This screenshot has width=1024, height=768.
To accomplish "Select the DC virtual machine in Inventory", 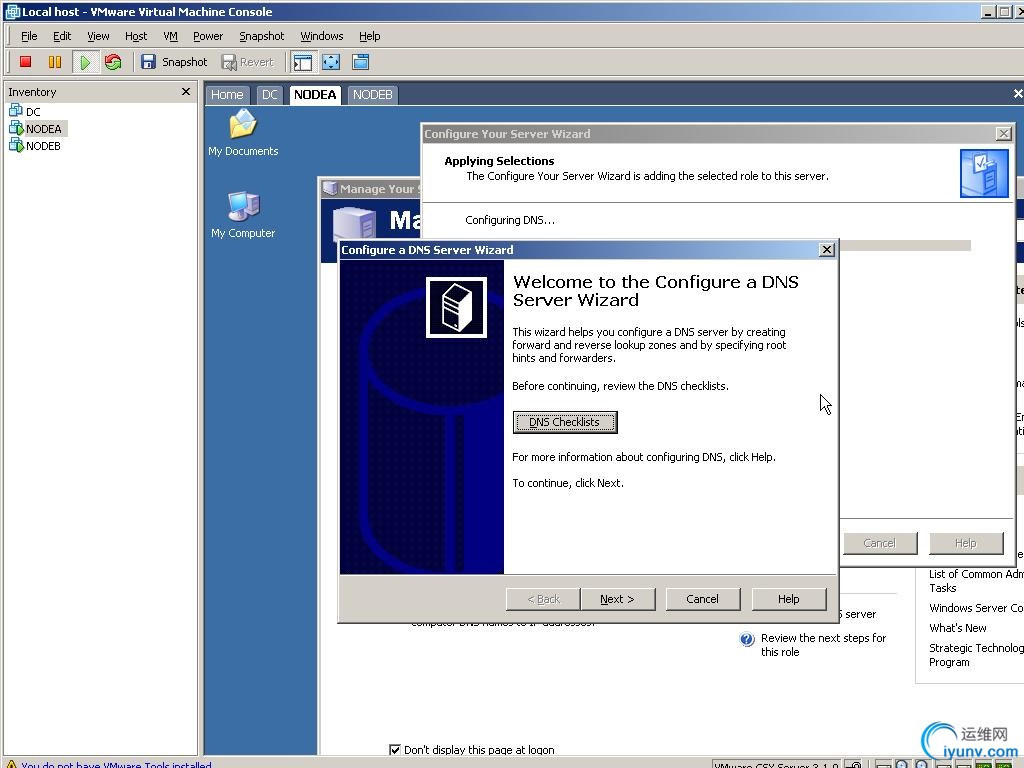I will click(33, 112).
